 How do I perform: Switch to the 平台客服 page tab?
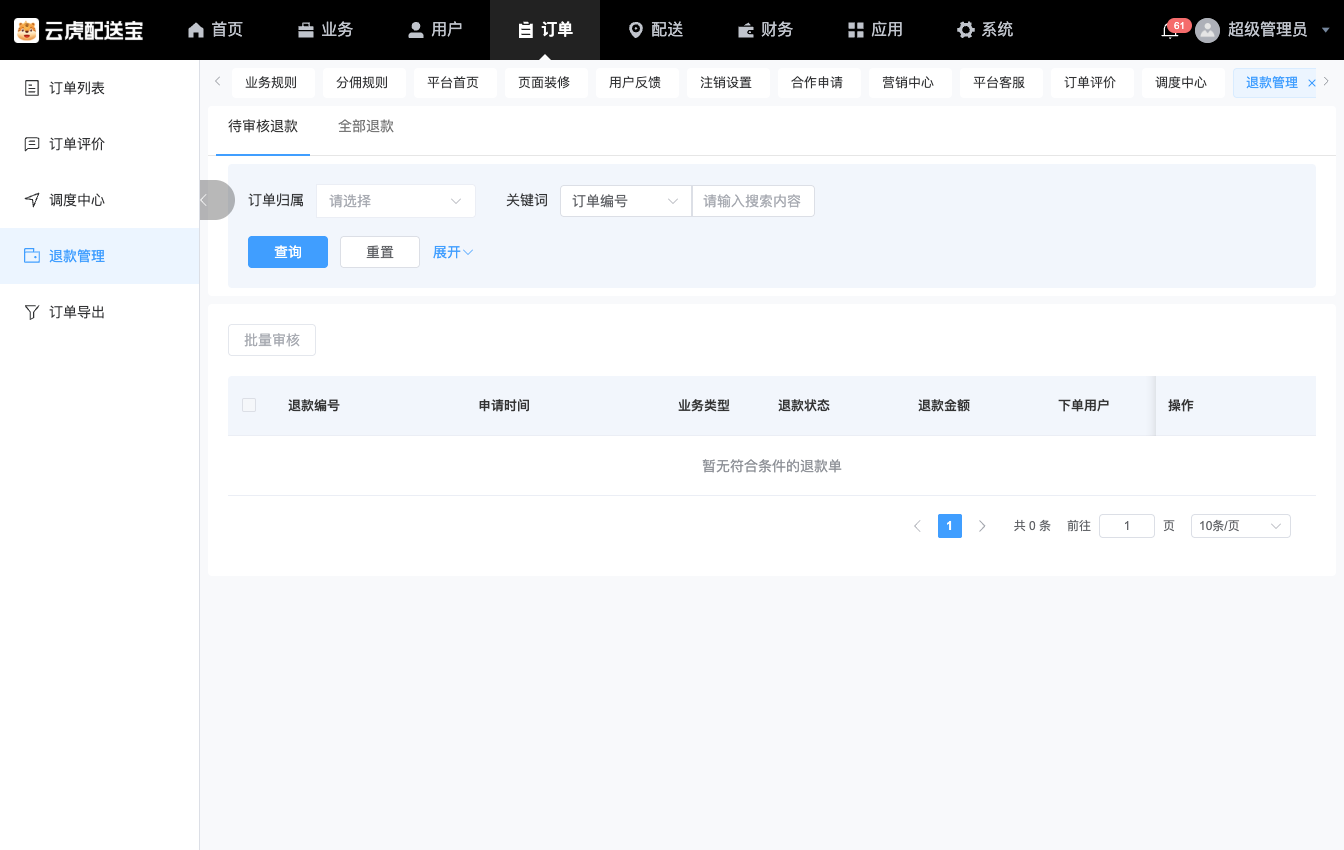pos(999,83)
